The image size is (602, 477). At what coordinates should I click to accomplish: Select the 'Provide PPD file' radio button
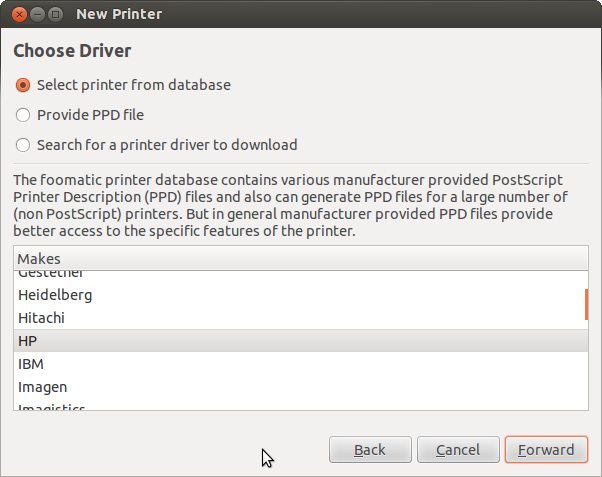click(x=24, y=115)
